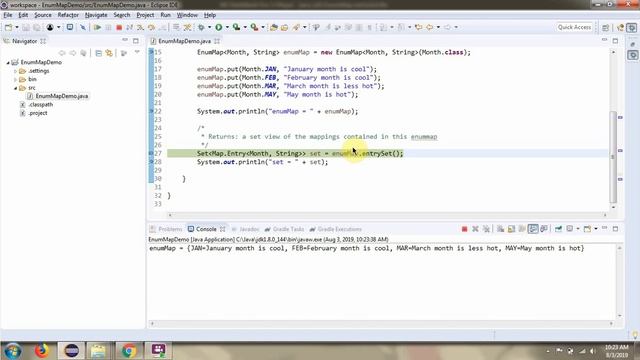
Task: Select the EnumMapDemo.java editor tab
Action: coord(184,41)
